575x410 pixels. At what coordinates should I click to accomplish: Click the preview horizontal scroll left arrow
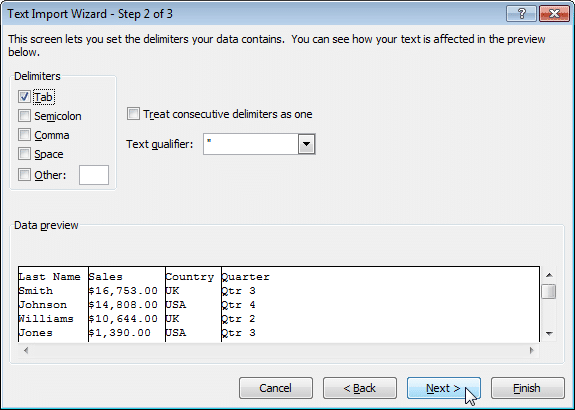tap(26, 350)
